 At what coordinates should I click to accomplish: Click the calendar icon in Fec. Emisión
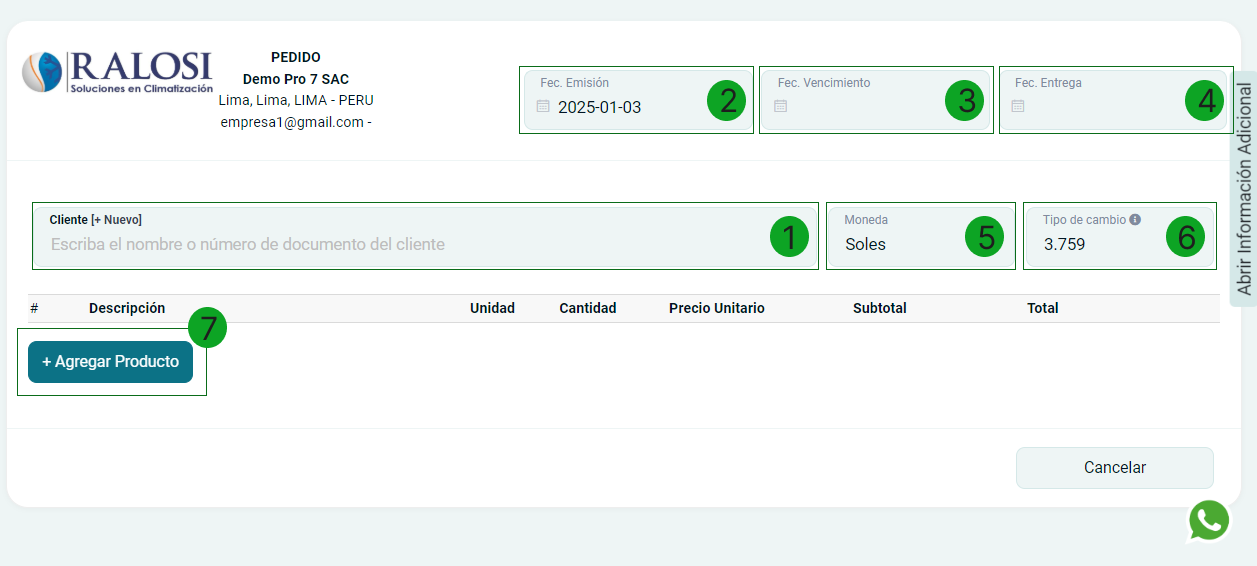tap(543, 106)
